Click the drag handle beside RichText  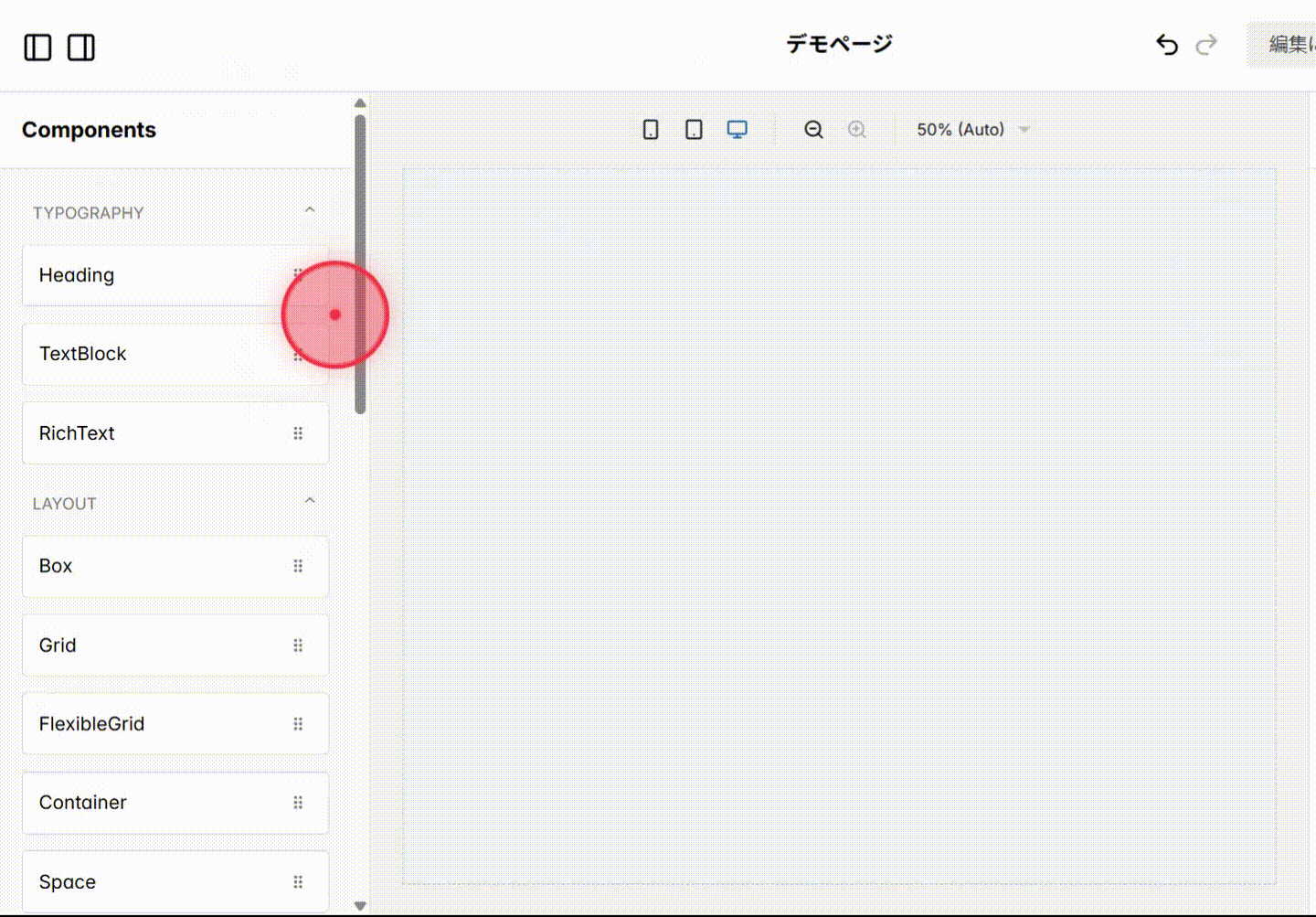[x=298, y=432]
